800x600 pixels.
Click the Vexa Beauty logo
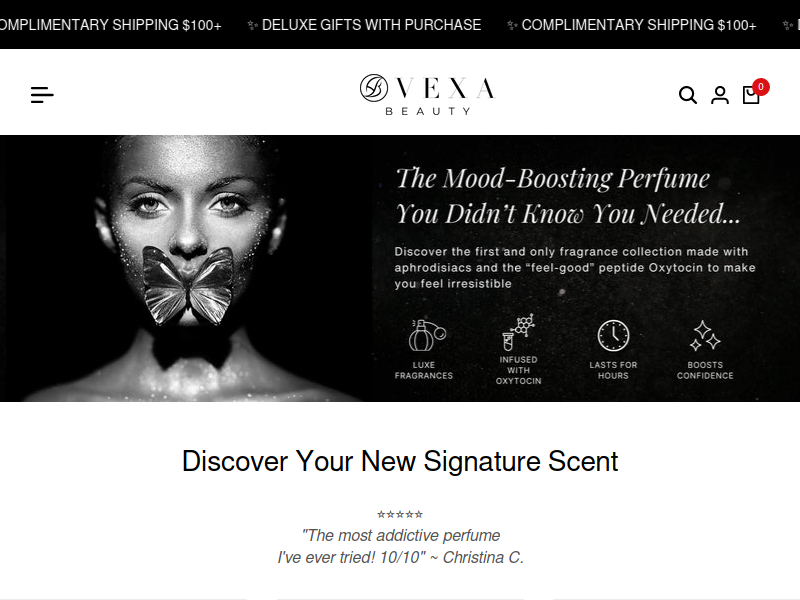click(x=428, y=95)
